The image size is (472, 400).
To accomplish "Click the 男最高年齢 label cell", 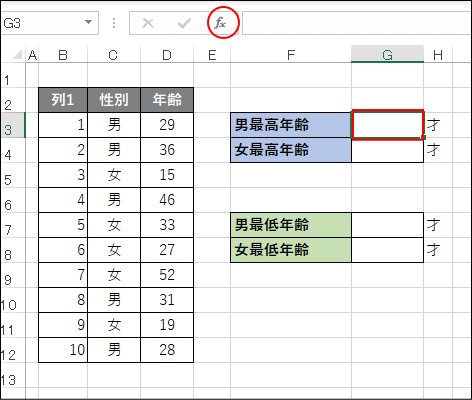I will [291, 125].
